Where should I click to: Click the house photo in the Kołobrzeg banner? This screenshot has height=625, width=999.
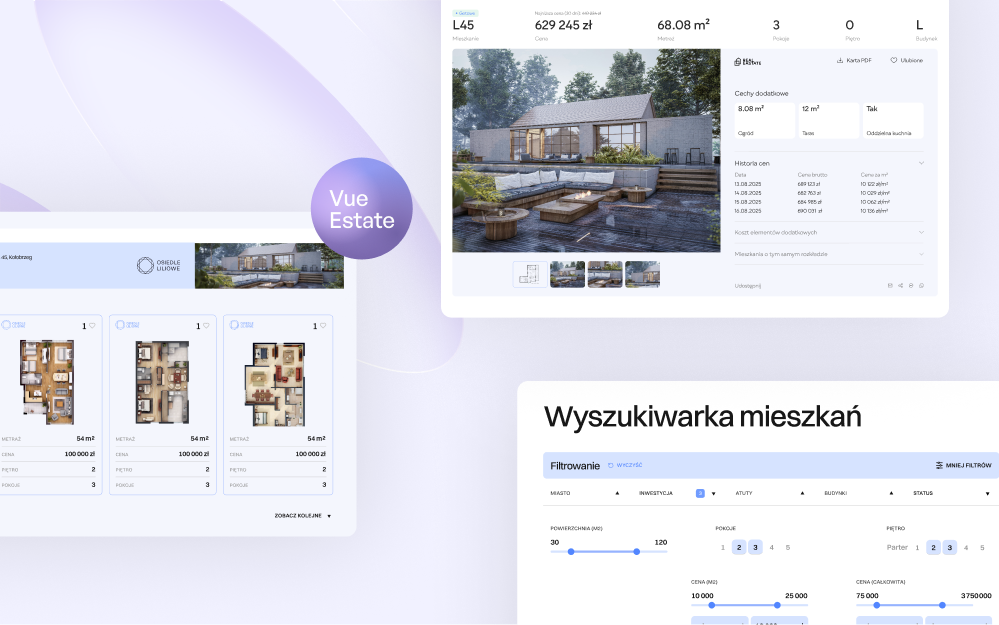[x=269, y=266]
